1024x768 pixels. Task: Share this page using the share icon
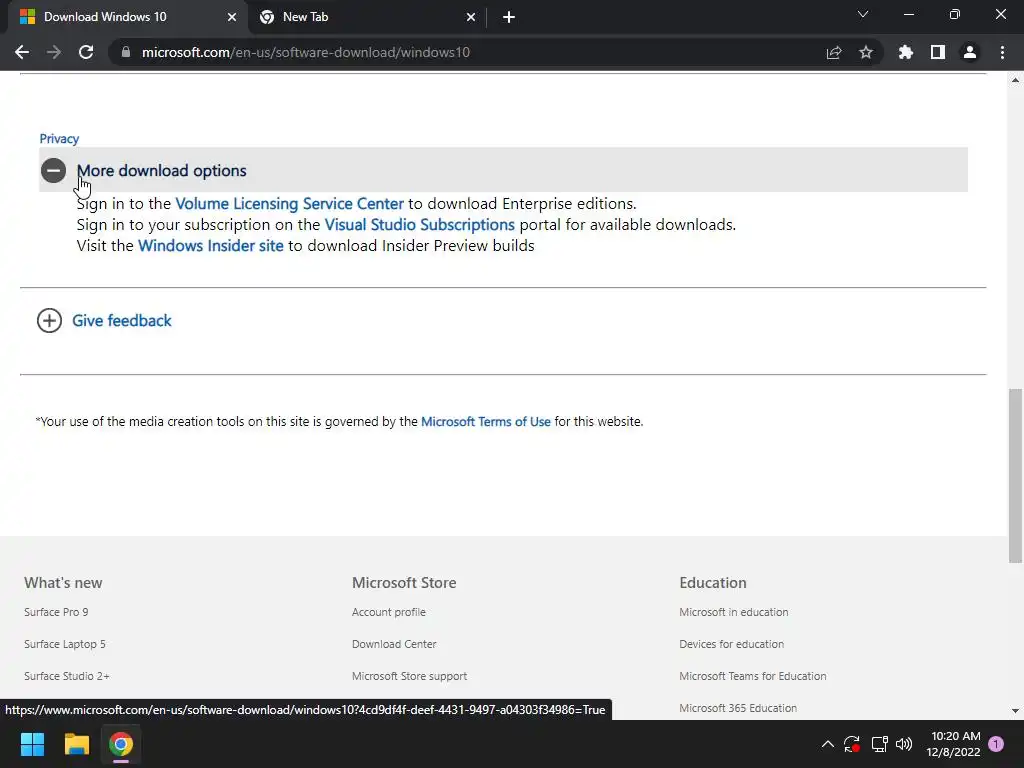(834, 52)
